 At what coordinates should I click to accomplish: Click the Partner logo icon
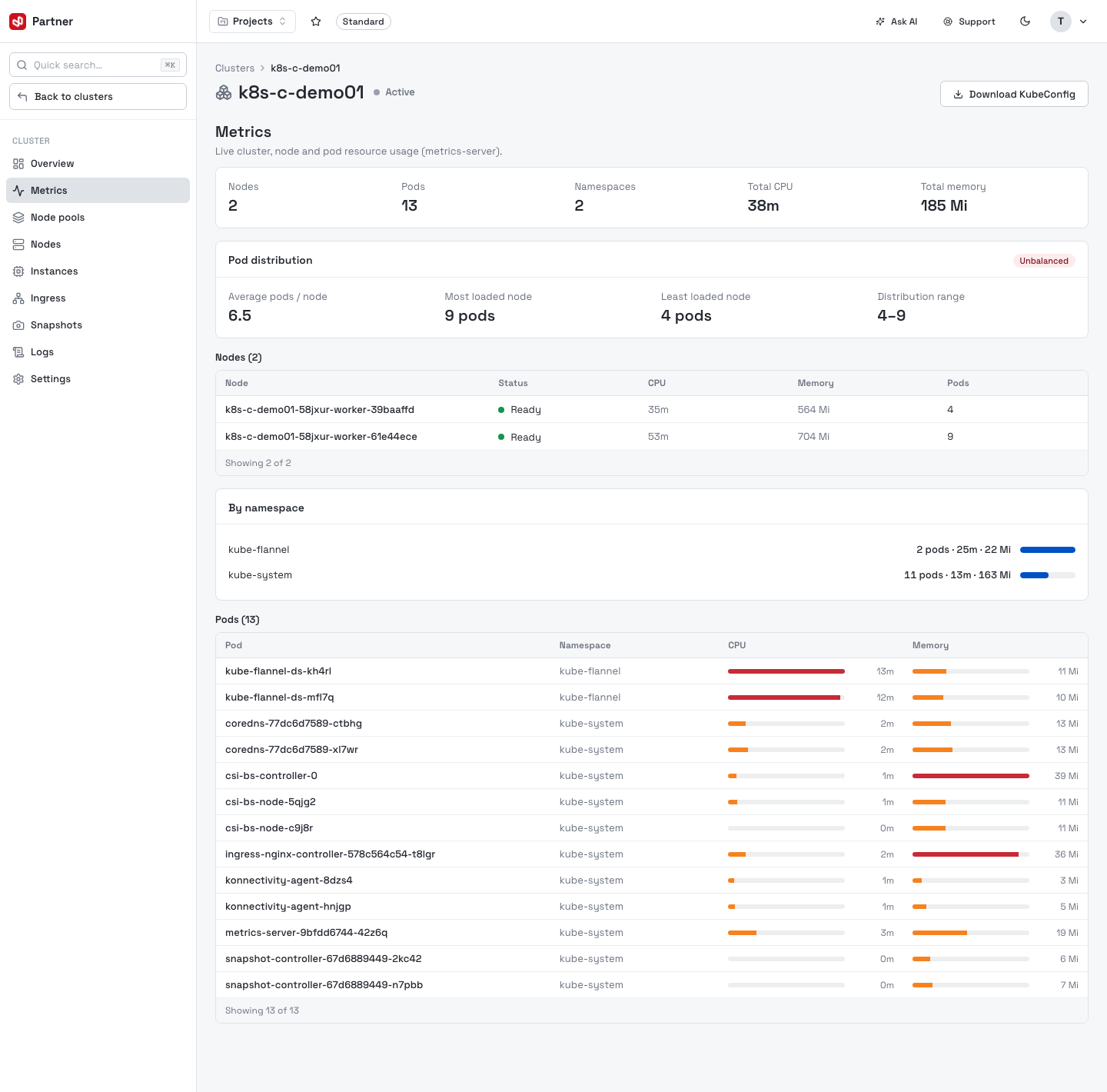(x=18, y=22)
